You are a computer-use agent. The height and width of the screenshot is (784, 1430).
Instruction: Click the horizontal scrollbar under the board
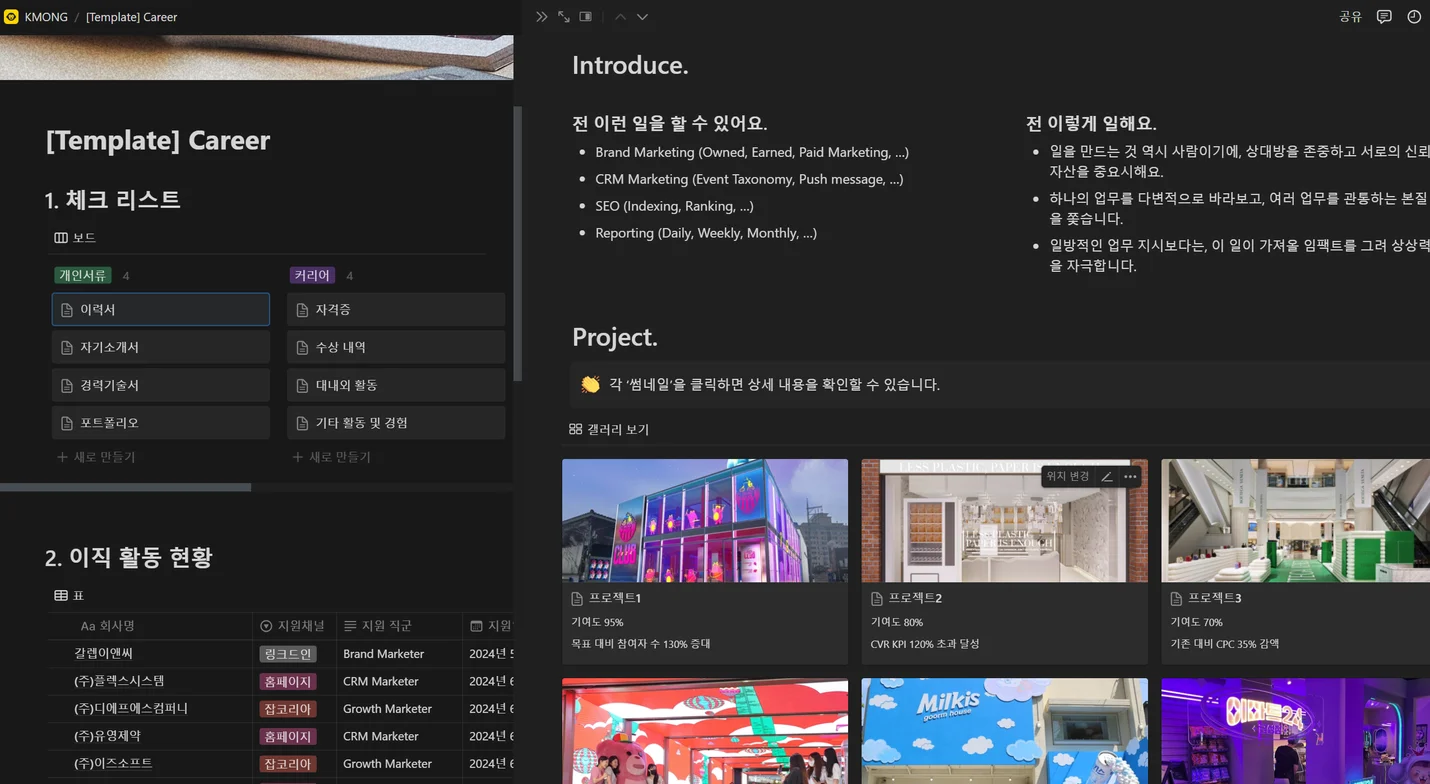[x=125, y=487]
